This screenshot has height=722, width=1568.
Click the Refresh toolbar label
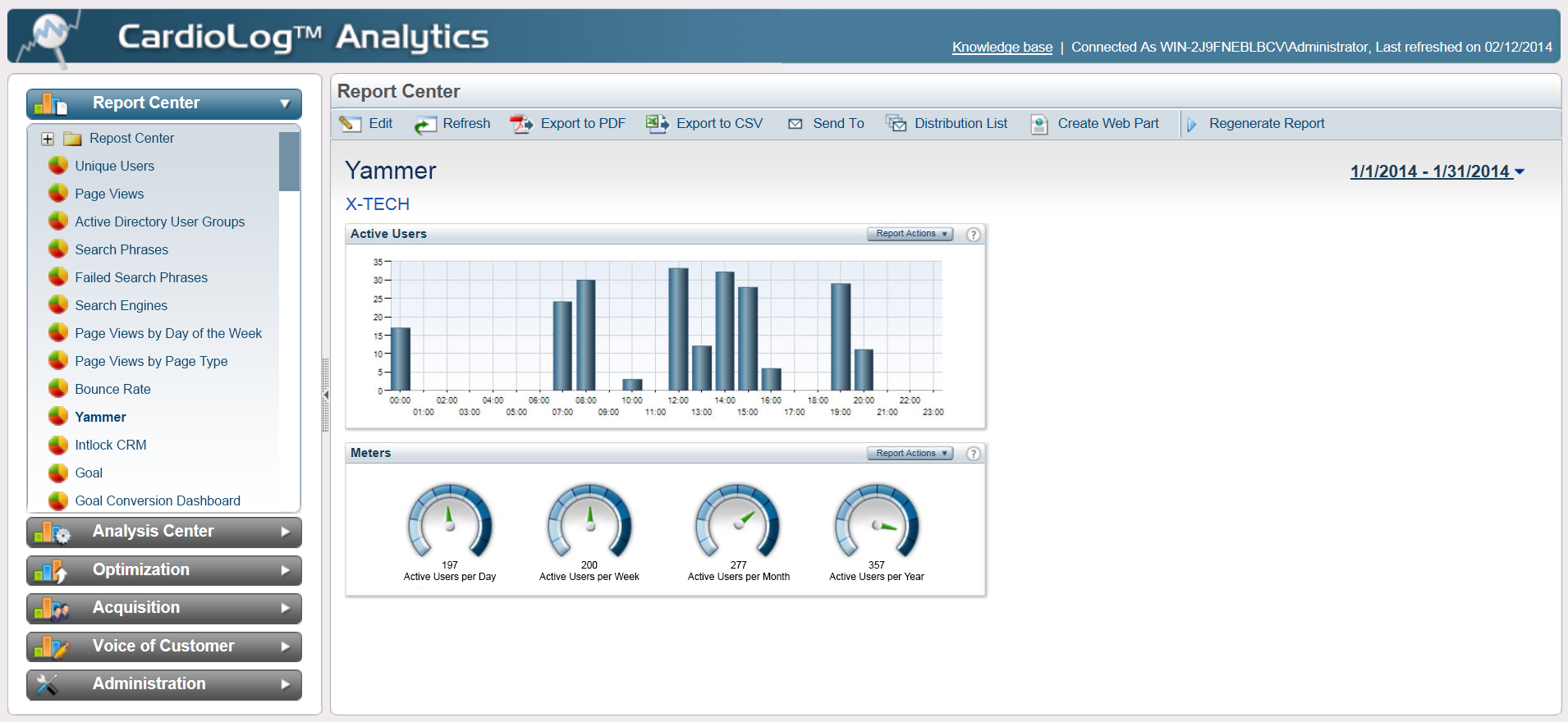pos(466,123)
